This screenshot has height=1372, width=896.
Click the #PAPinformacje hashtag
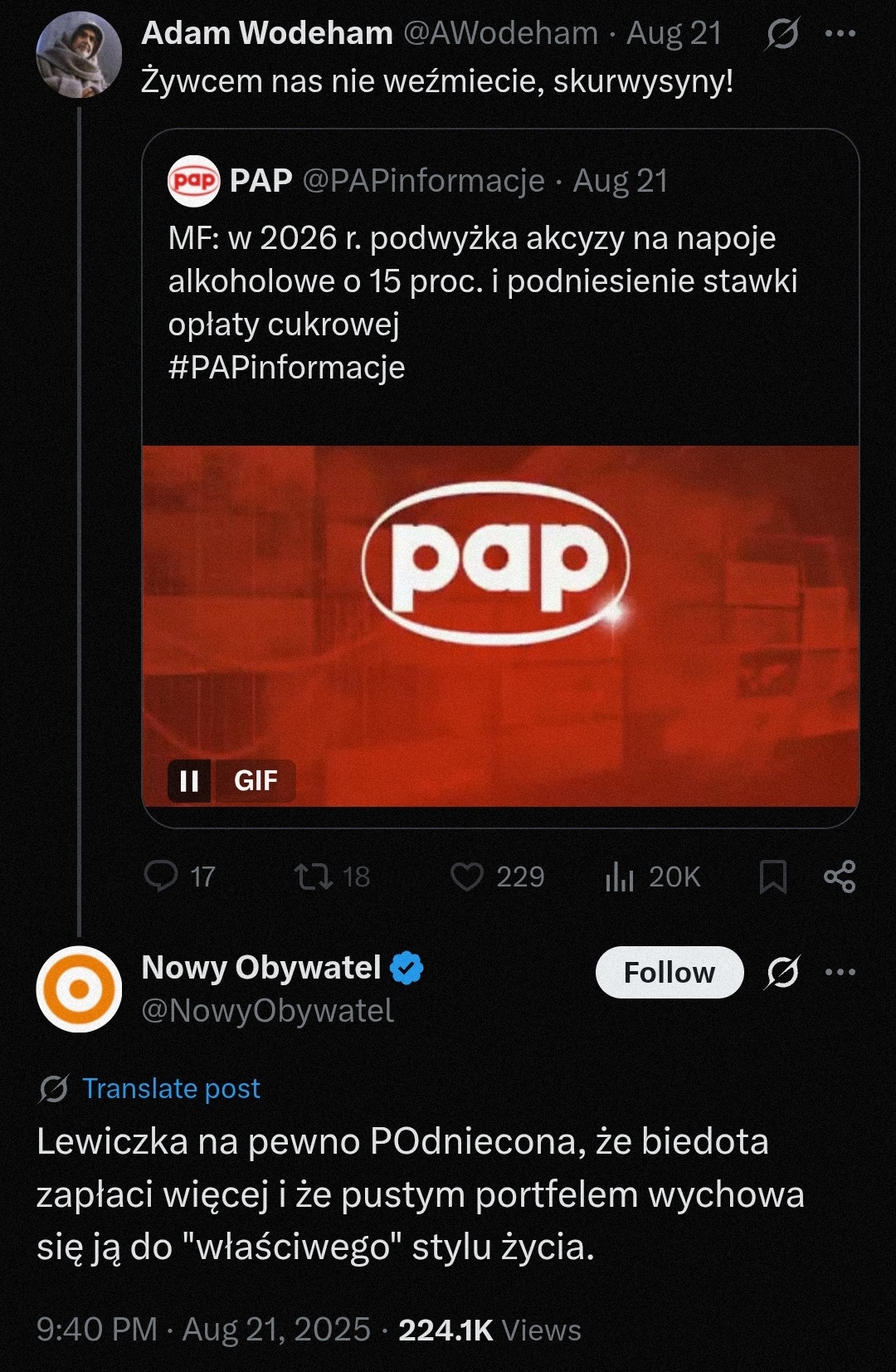coord(286,367)
